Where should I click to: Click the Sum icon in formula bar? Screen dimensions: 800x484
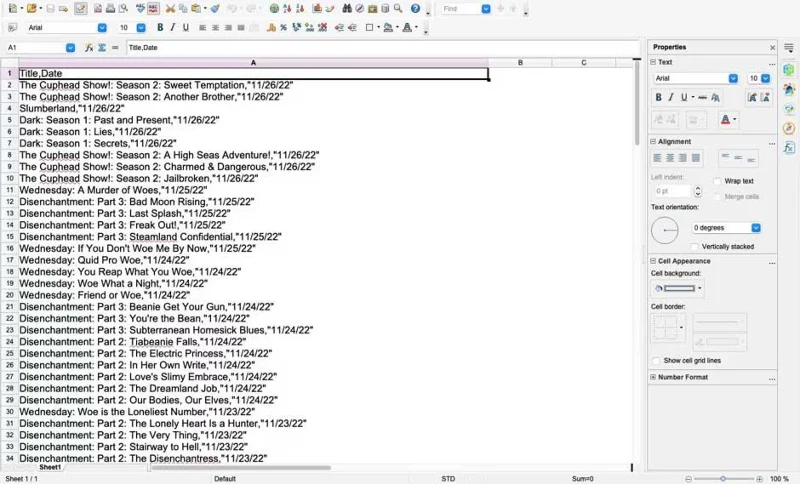[102, 47]
